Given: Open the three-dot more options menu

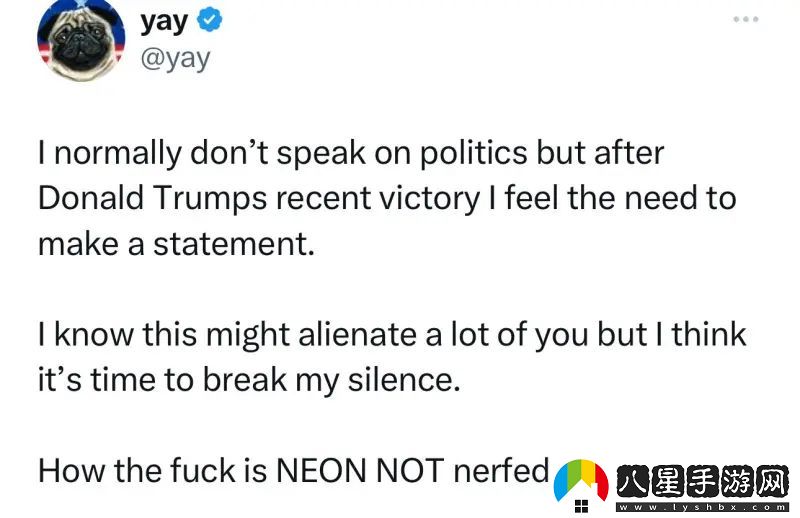Looking at the screenshot, I should (x=745, y=19).
